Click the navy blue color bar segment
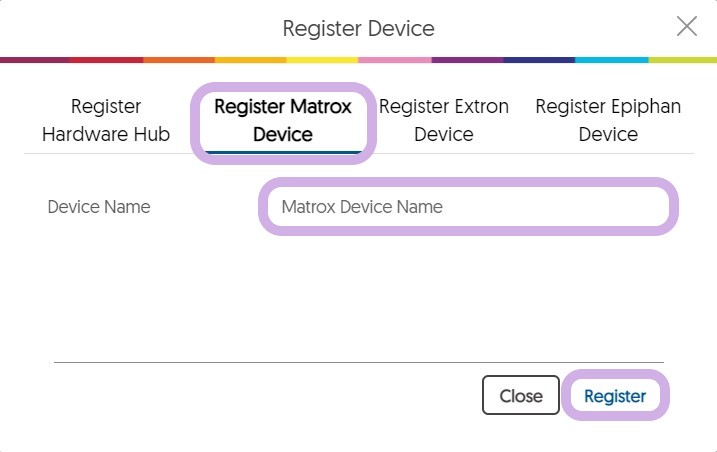717x452 pixels. [x=538, y=60]
